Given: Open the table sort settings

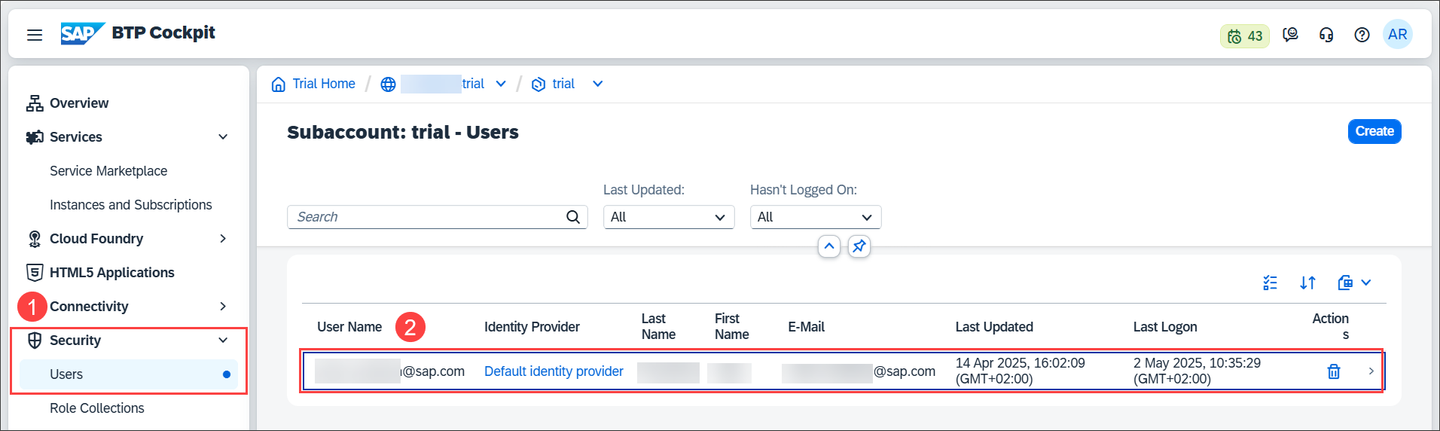Looking at the screenshot, I should coord(1307,283).
